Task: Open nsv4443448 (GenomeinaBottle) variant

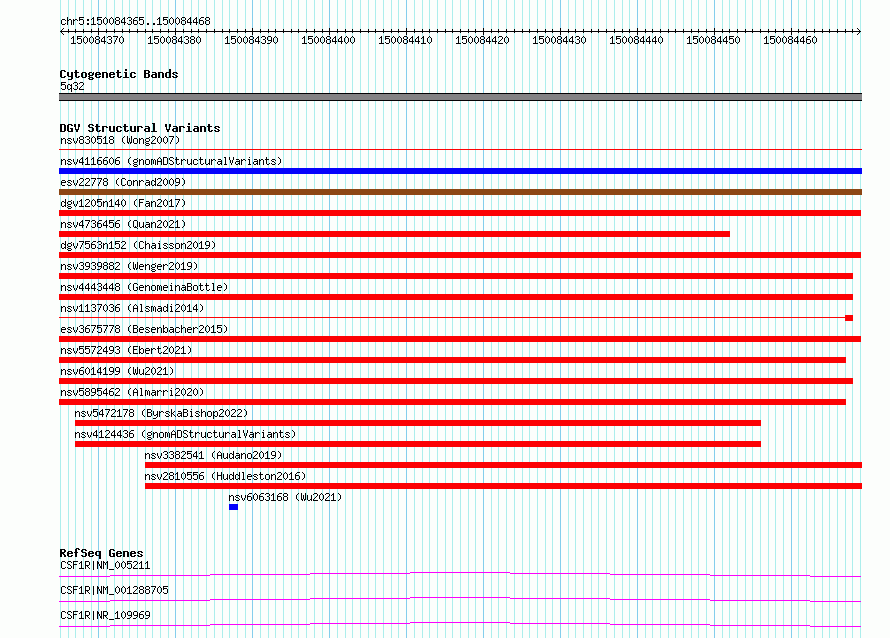Action: click(144, 287)
